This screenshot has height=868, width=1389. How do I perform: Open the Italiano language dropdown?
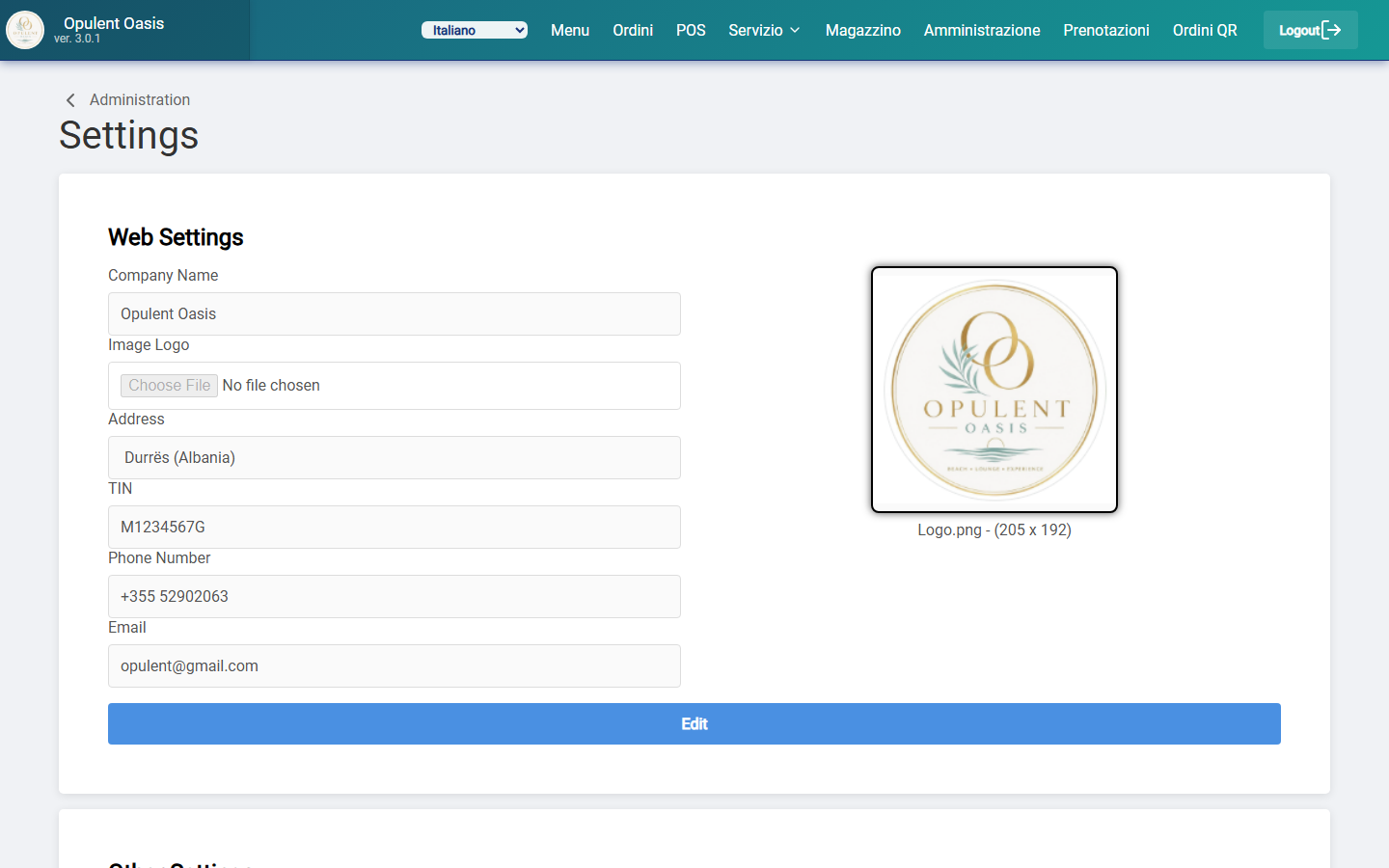pos(475,30)
